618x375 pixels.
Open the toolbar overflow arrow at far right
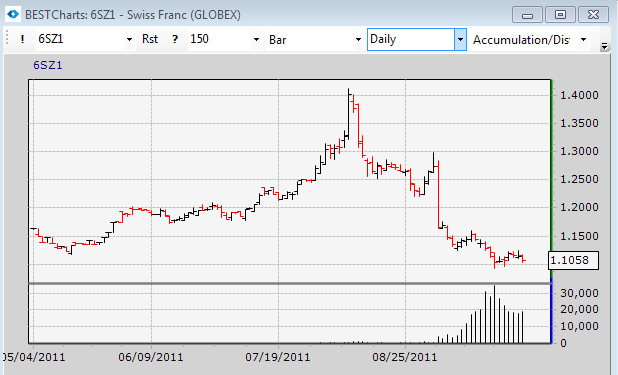pos(604,47)
